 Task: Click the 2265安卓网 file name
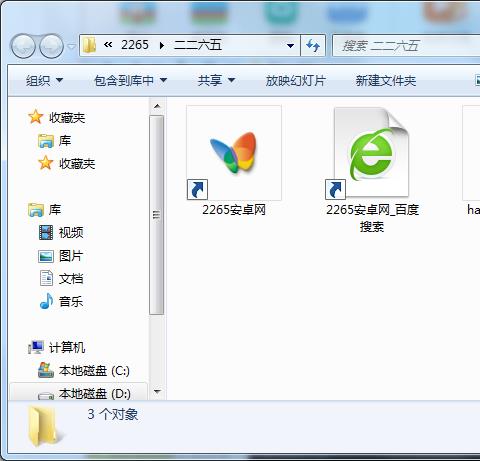234,210
